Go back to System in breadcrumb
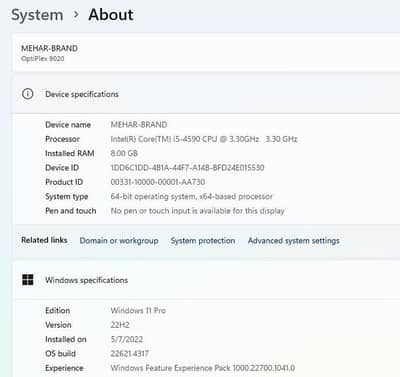The width and height of the screenshot is (400, 377). click(x=37, y=15)
